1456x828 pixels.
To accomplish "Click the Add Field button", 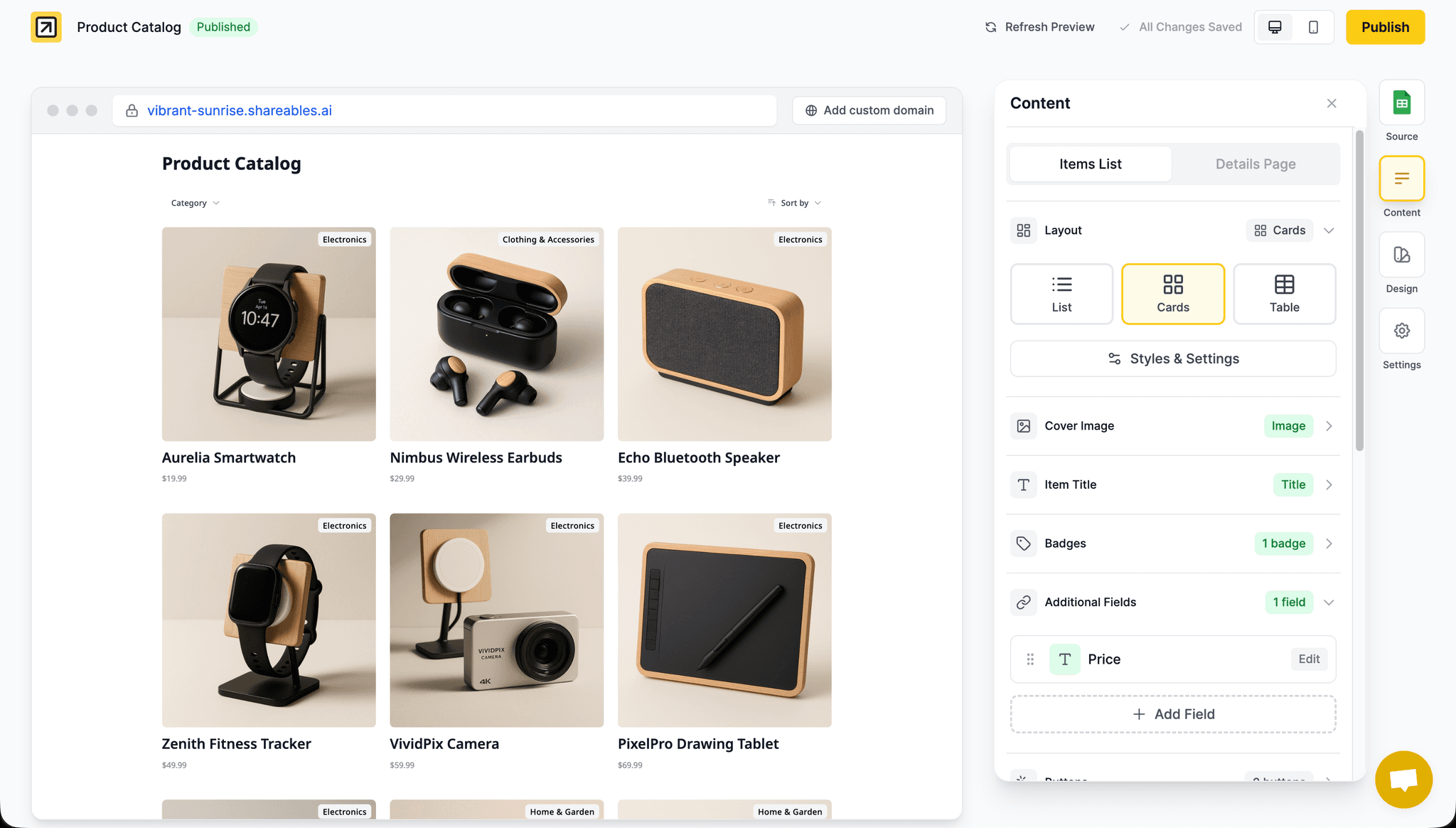I will (1172, 714).
